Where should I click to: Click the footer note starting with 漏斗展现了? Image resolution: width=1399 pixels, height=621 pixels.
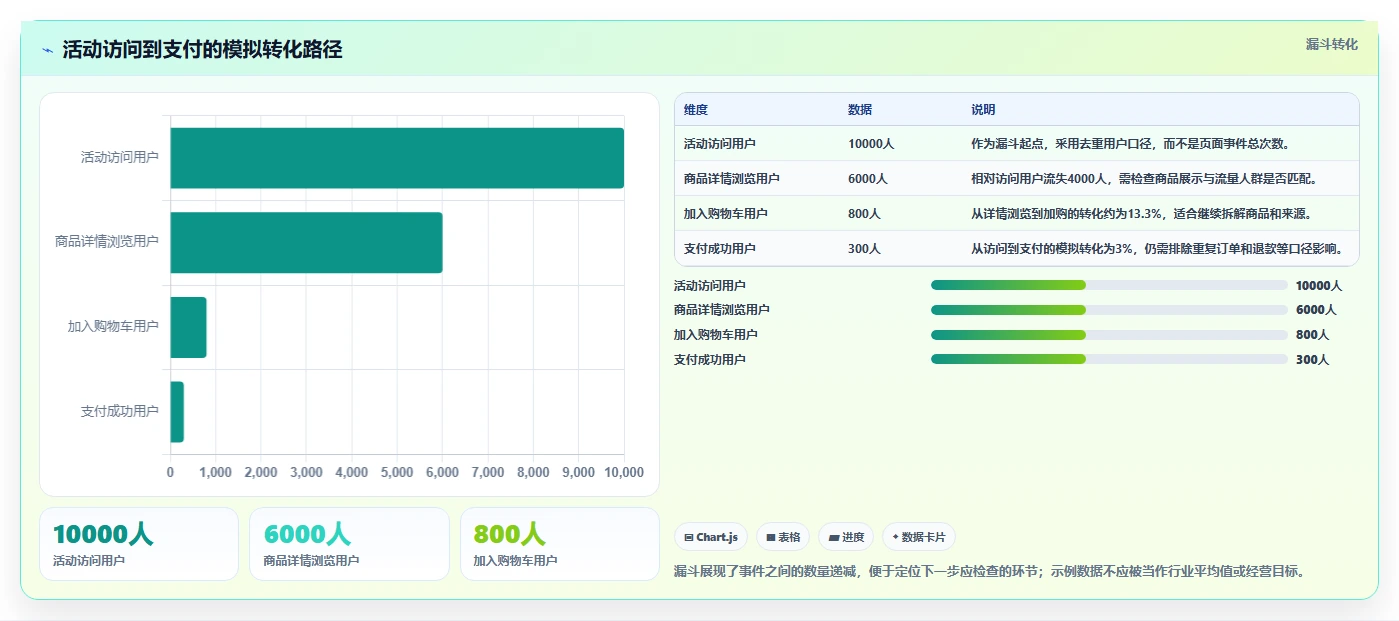990,571
